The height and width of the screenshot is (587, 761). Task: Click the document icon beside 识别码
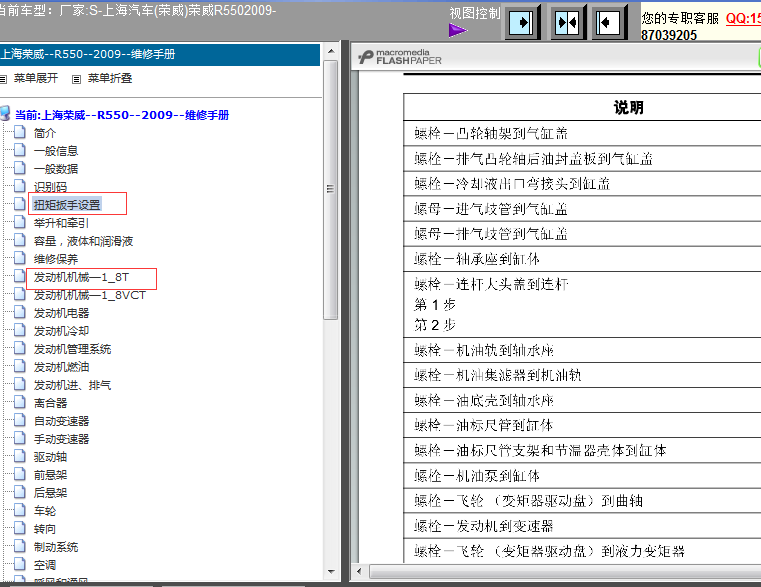pyautogui.click(x=20, y=186)
